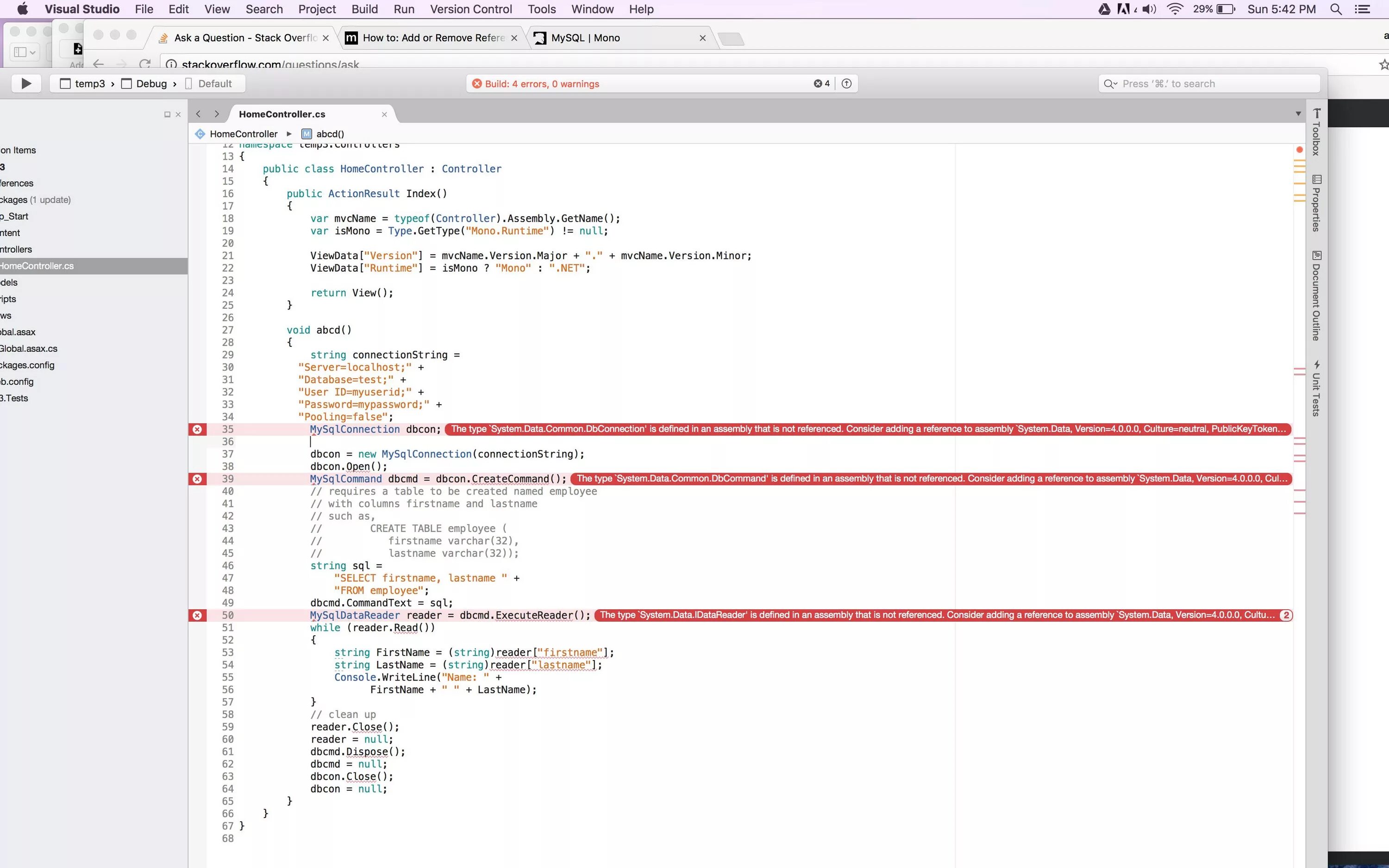Click the DbConnection error message on line 35
Image resolution: width=1389 pixels, height=868 pixels.
[x=868, y=429]
